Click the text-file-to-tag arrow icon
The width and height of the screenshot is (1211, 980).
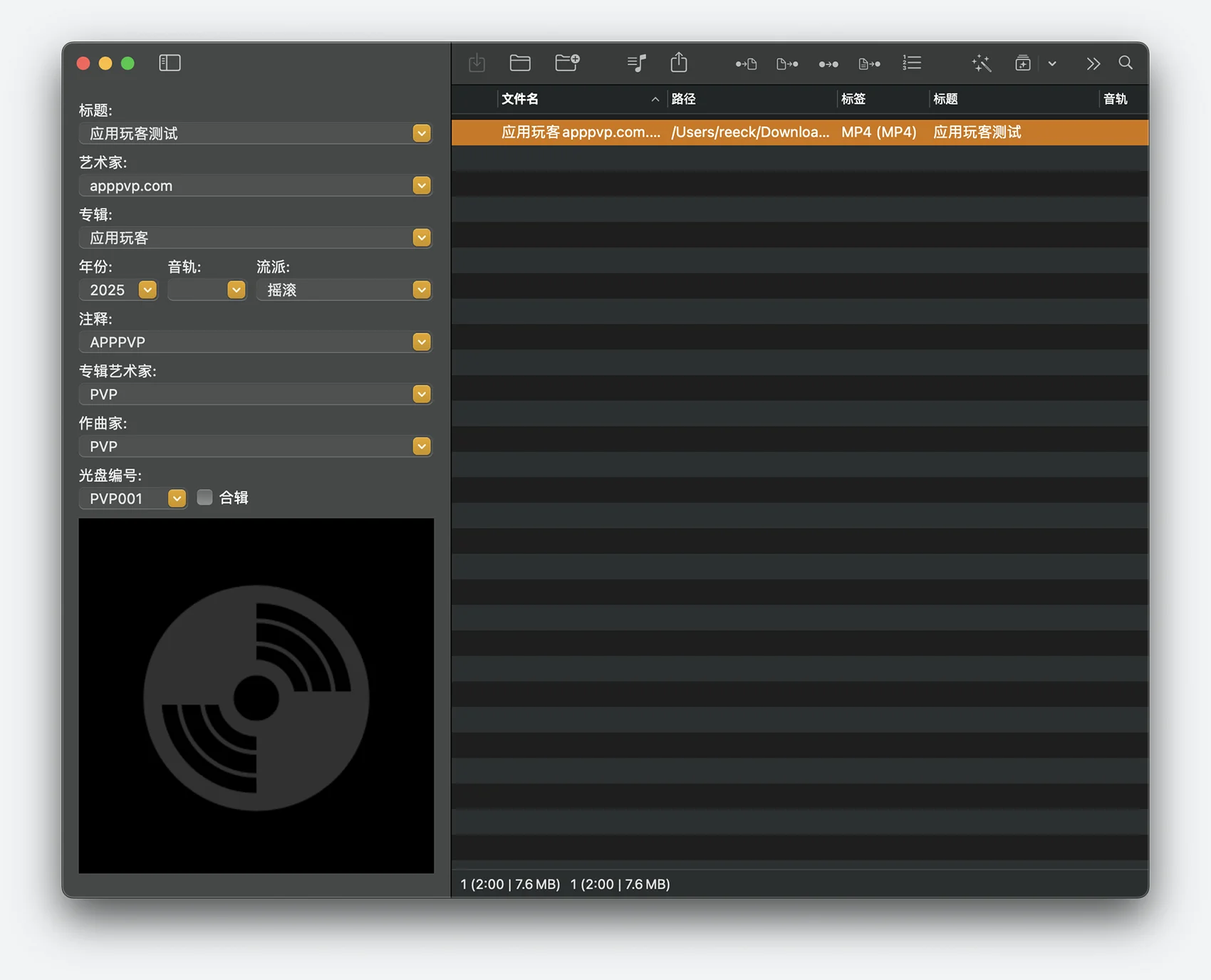pos(870,64)
